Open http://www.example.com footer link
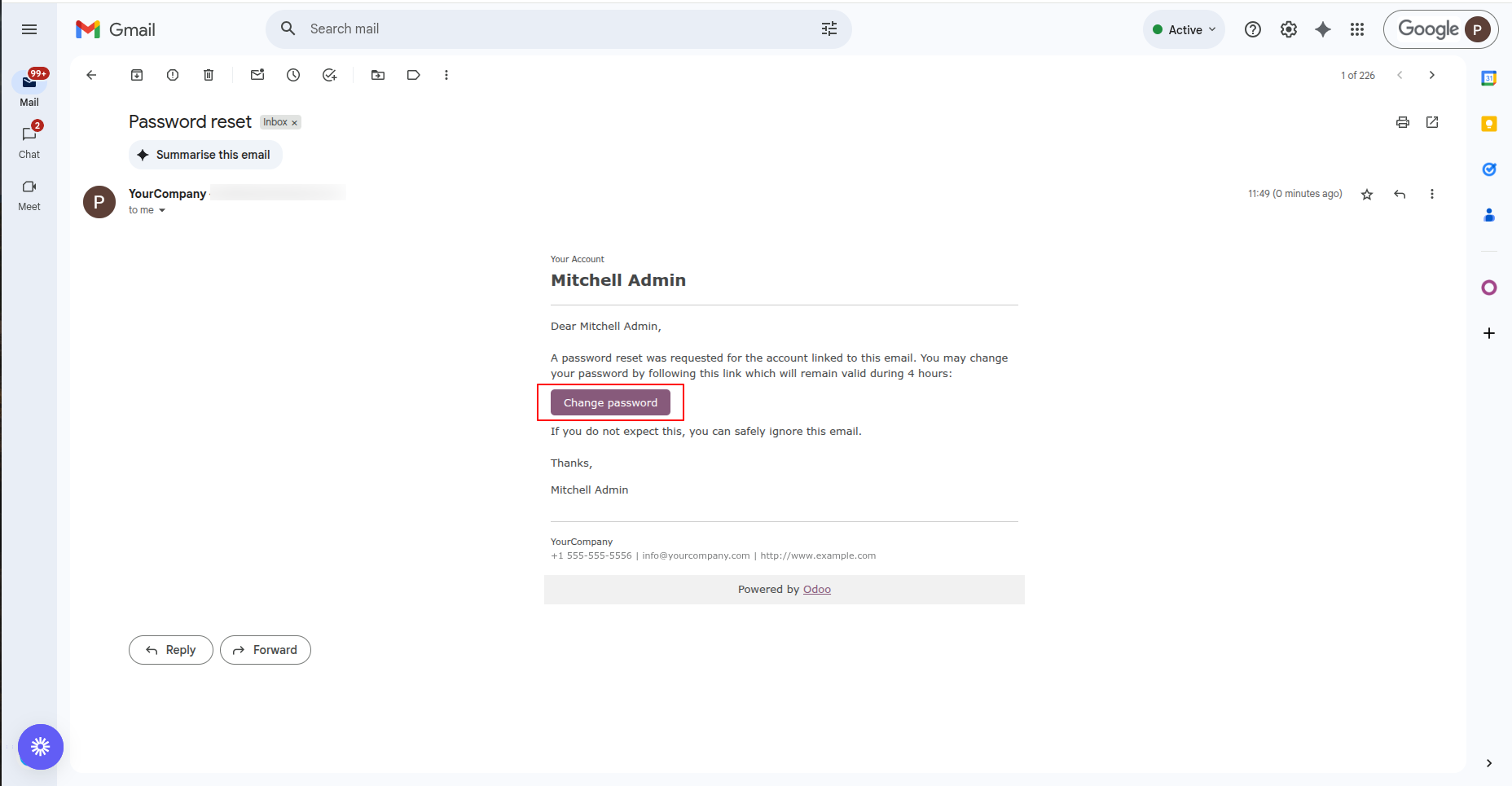Screen dimensions: 1512x786 coord(818,555)
